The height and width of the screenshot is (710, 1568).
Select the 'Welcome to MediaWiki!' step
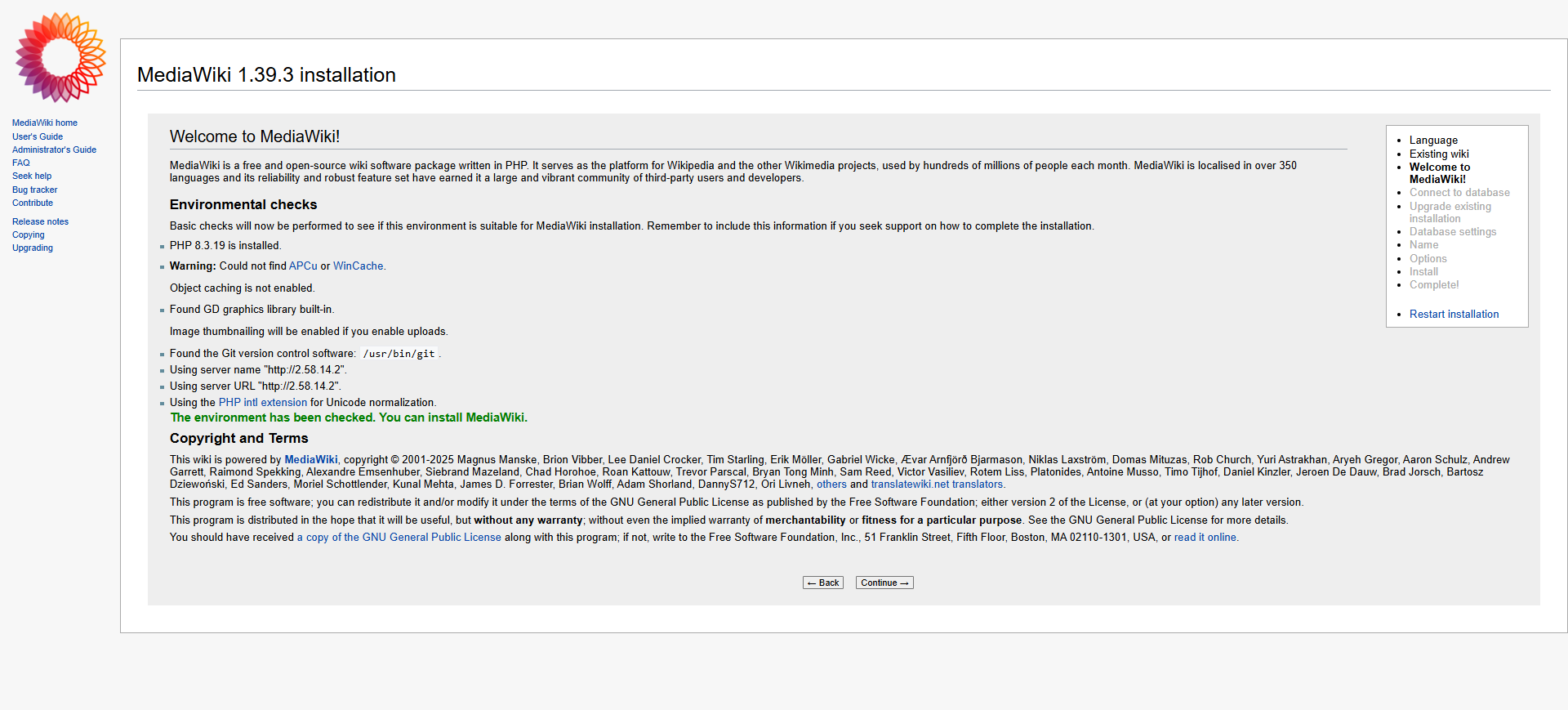(1440, 173)
